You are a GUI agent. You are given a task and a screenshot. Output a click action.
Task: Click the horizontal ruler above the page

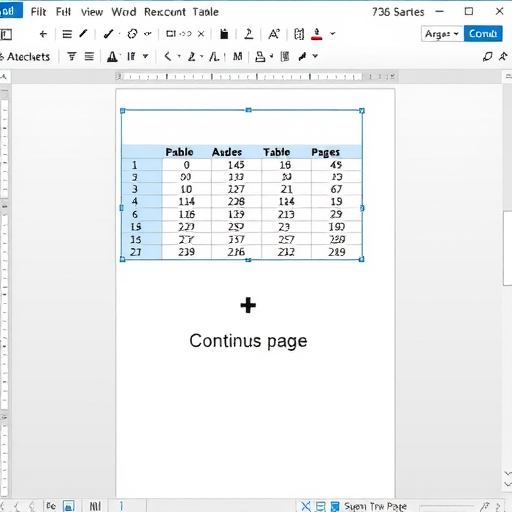(255, 77)
